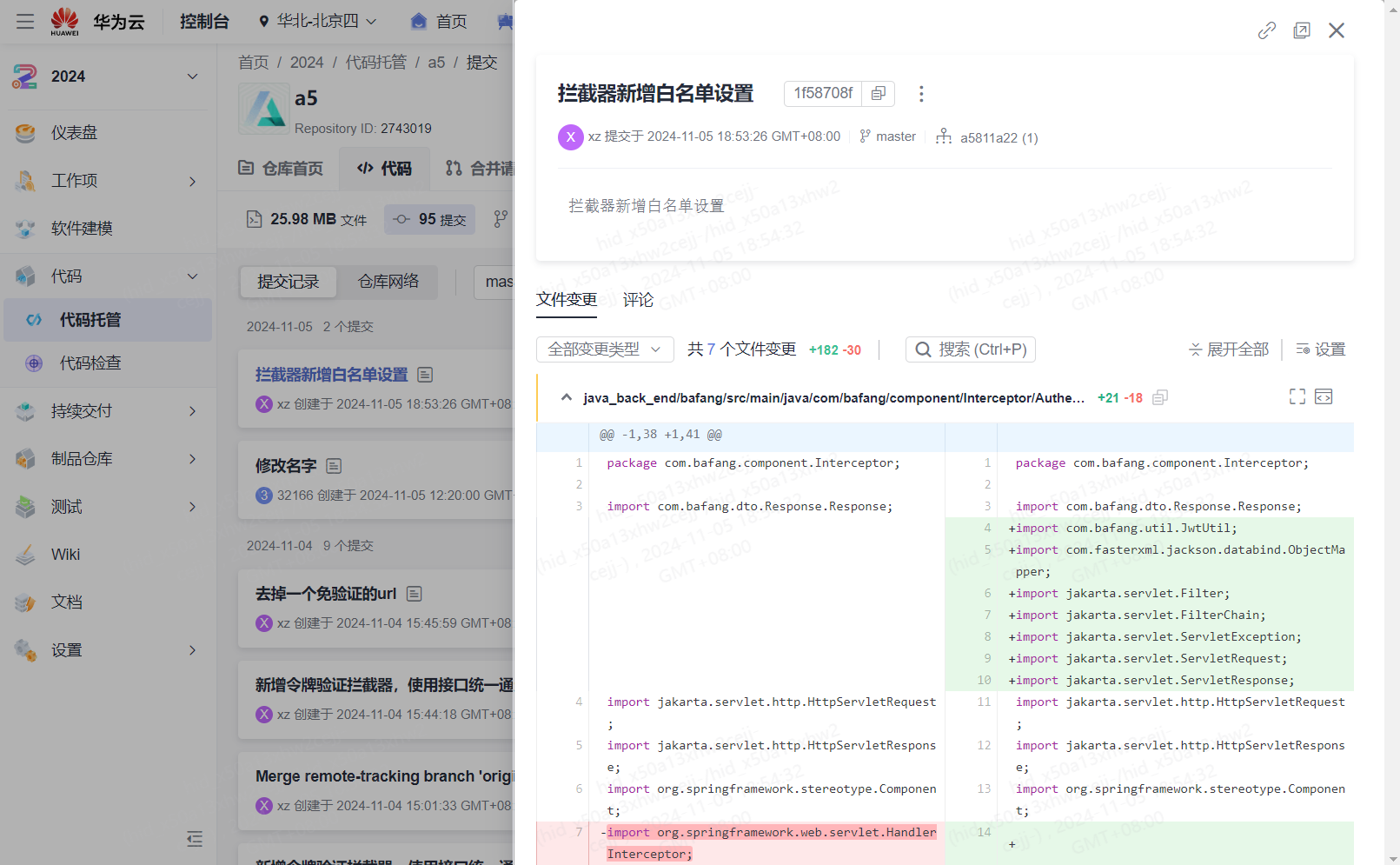
Task: Open the 拦截器新增白名单设置 commit in list
Action: point(332,375)
